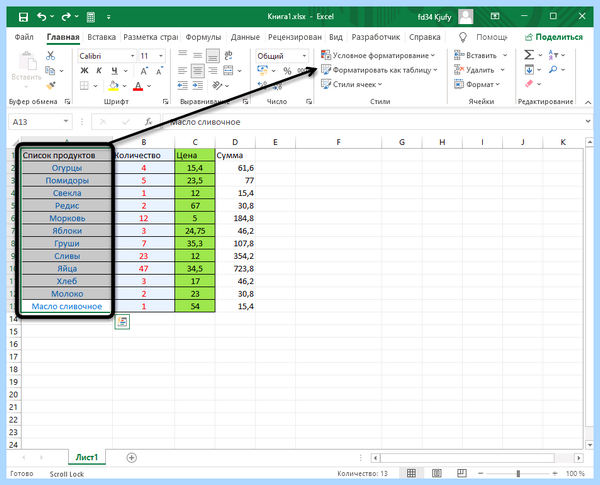Apply the percent number style
The image size is (600, 485).
(x=287, y=71)
